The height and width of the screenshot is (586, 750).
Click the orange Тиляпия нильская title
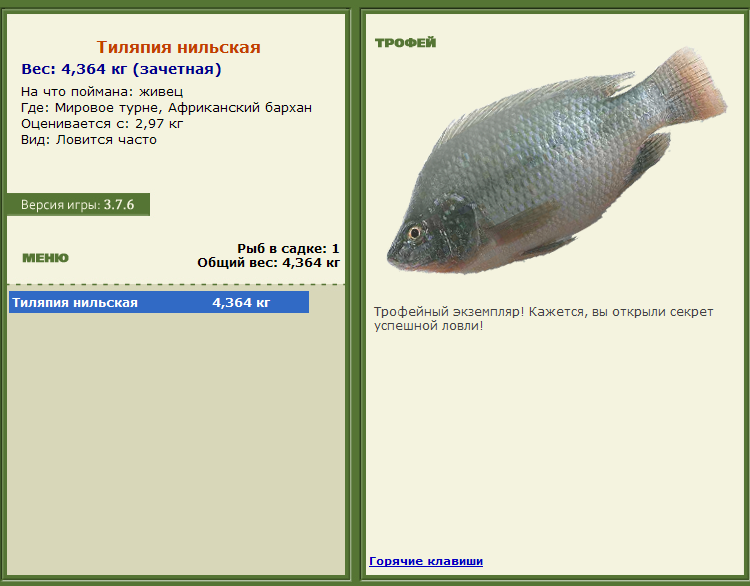[x=179, y=47]
